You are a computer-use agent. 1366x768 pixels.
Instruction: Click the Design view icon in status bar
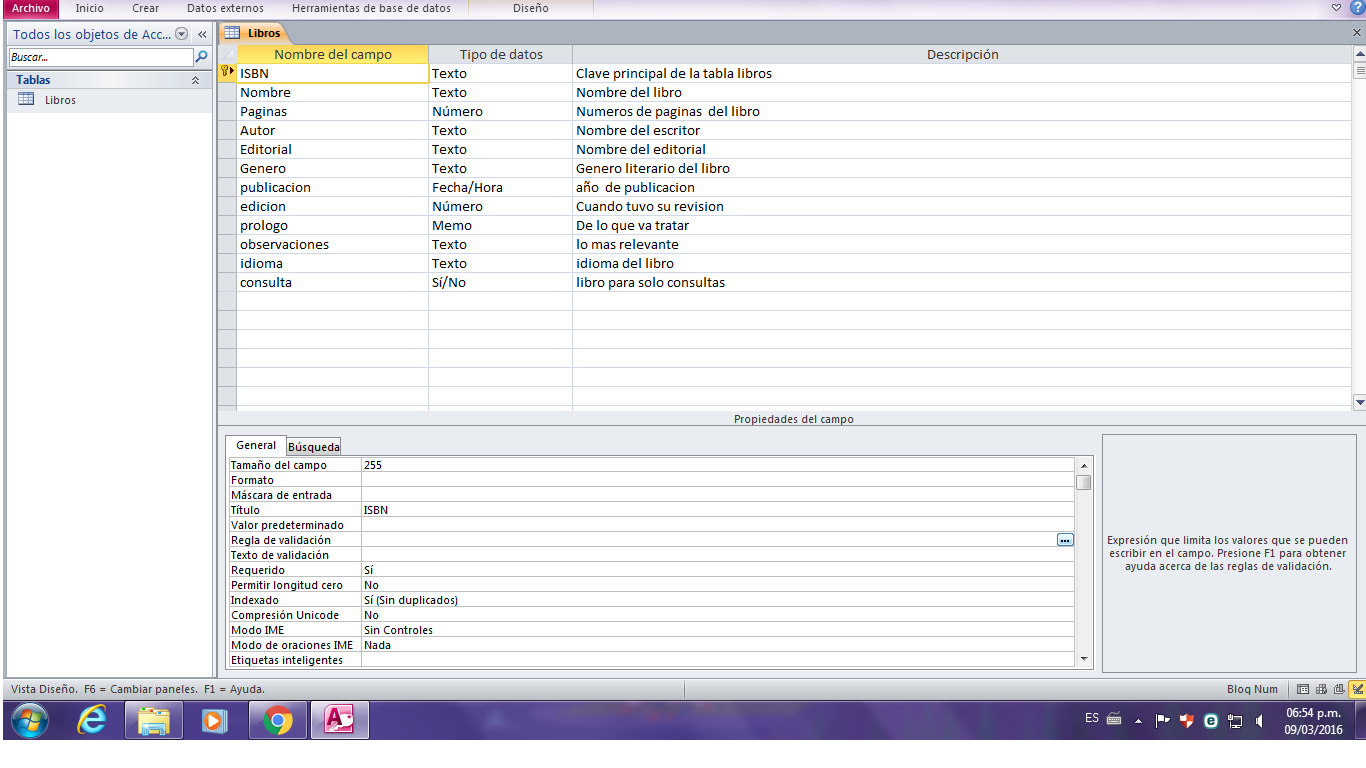click(1357, 689)
